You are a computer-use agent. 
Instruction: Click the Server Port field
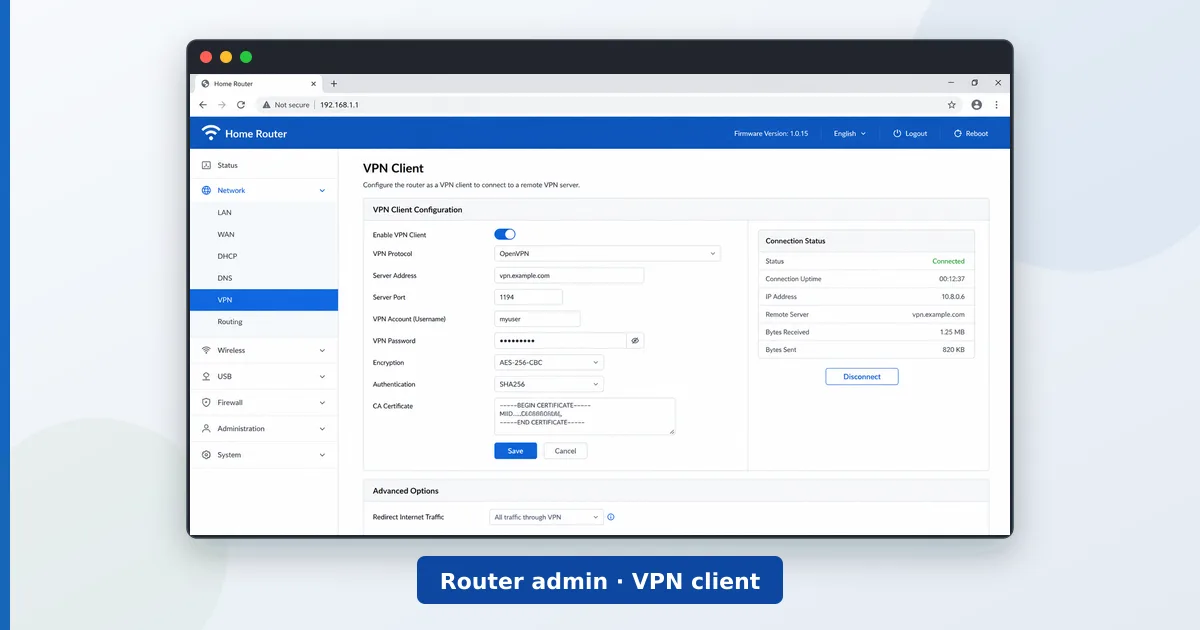pyautogui.click(x=528, y=297)
